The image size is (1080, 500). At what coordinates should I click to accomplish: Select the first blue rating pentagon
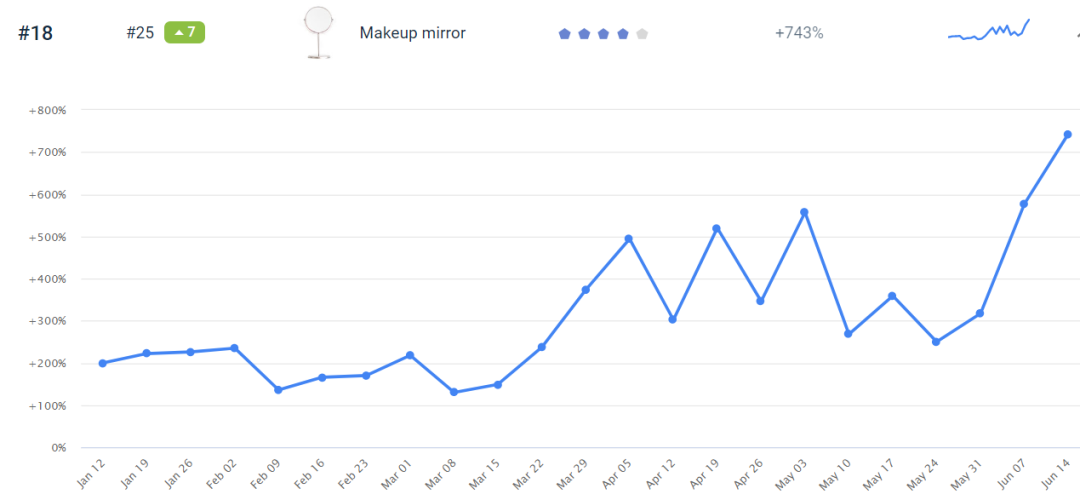coord(565,34)
